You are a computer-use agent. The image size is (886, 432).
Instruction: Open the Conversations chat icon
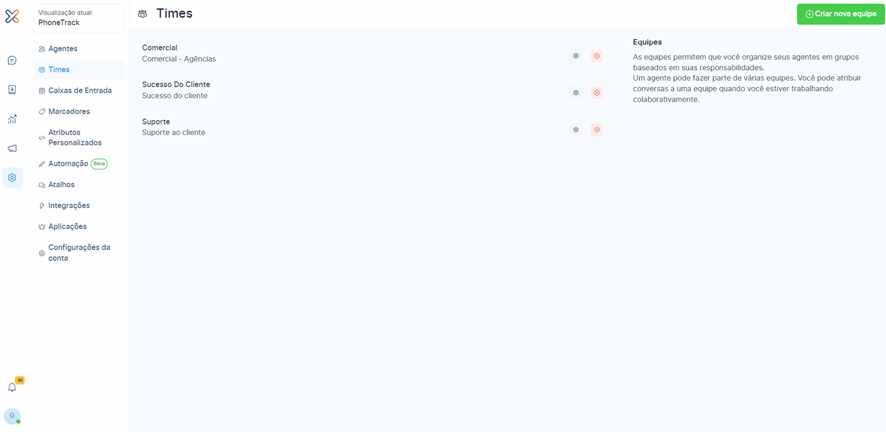pos(12,60)
